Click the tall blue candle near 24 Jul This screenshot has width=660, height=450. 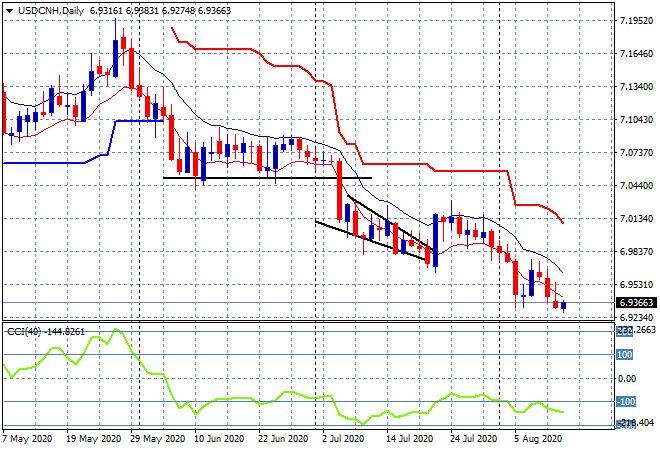[x=435, y=240]
